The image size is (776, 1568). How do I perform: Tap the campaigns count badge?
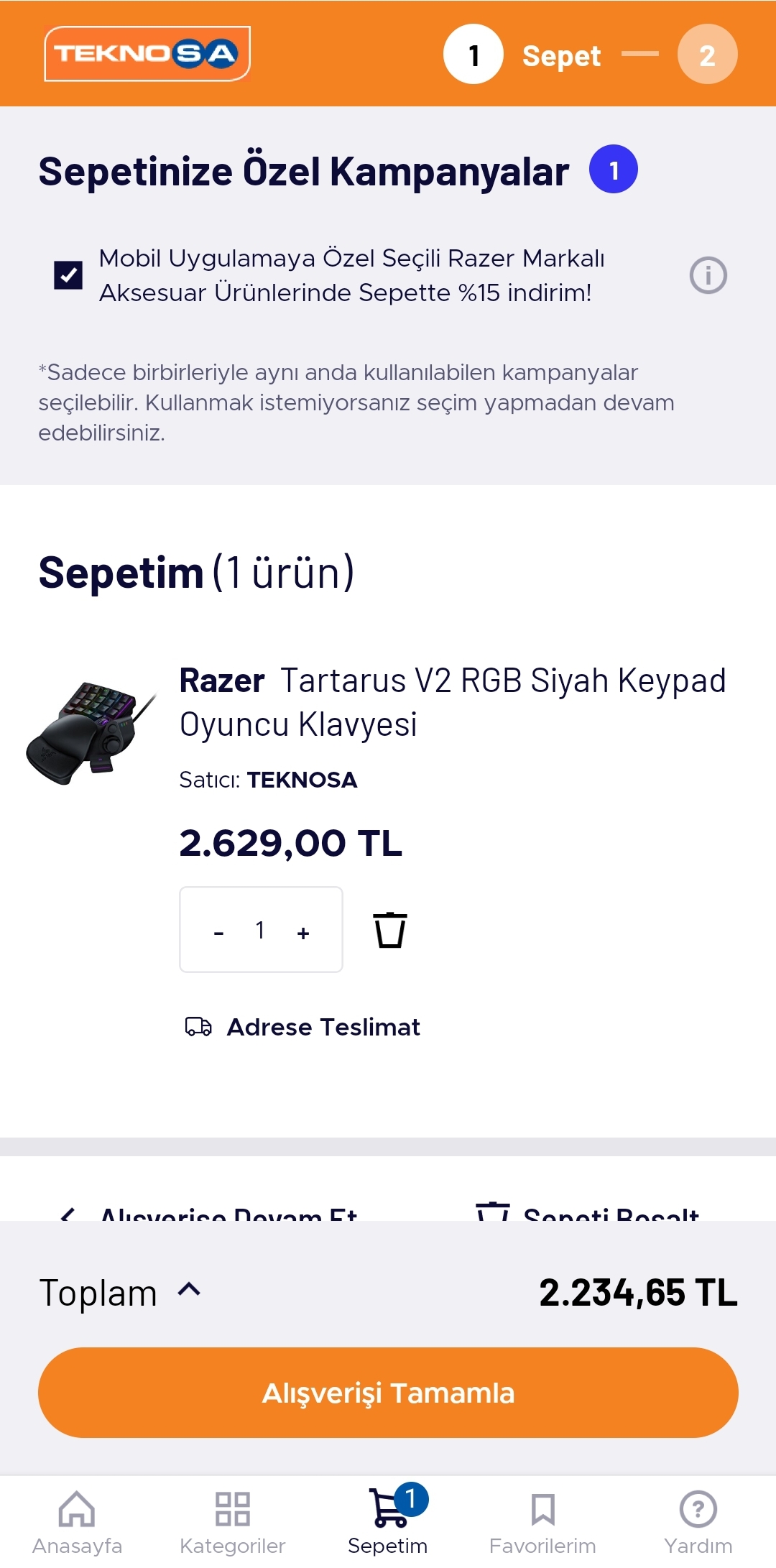pos(613,170)
